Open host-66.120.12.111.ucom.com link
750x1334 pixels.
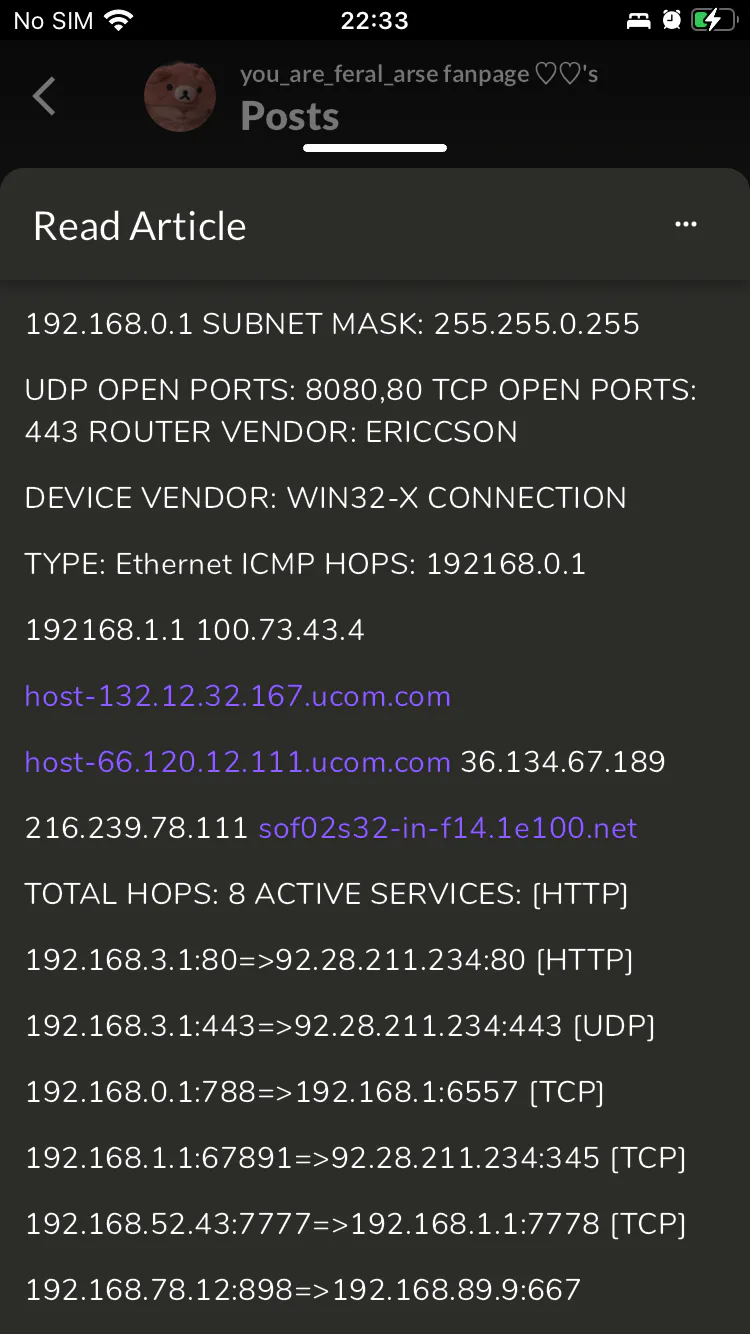(x=238, y=762)
